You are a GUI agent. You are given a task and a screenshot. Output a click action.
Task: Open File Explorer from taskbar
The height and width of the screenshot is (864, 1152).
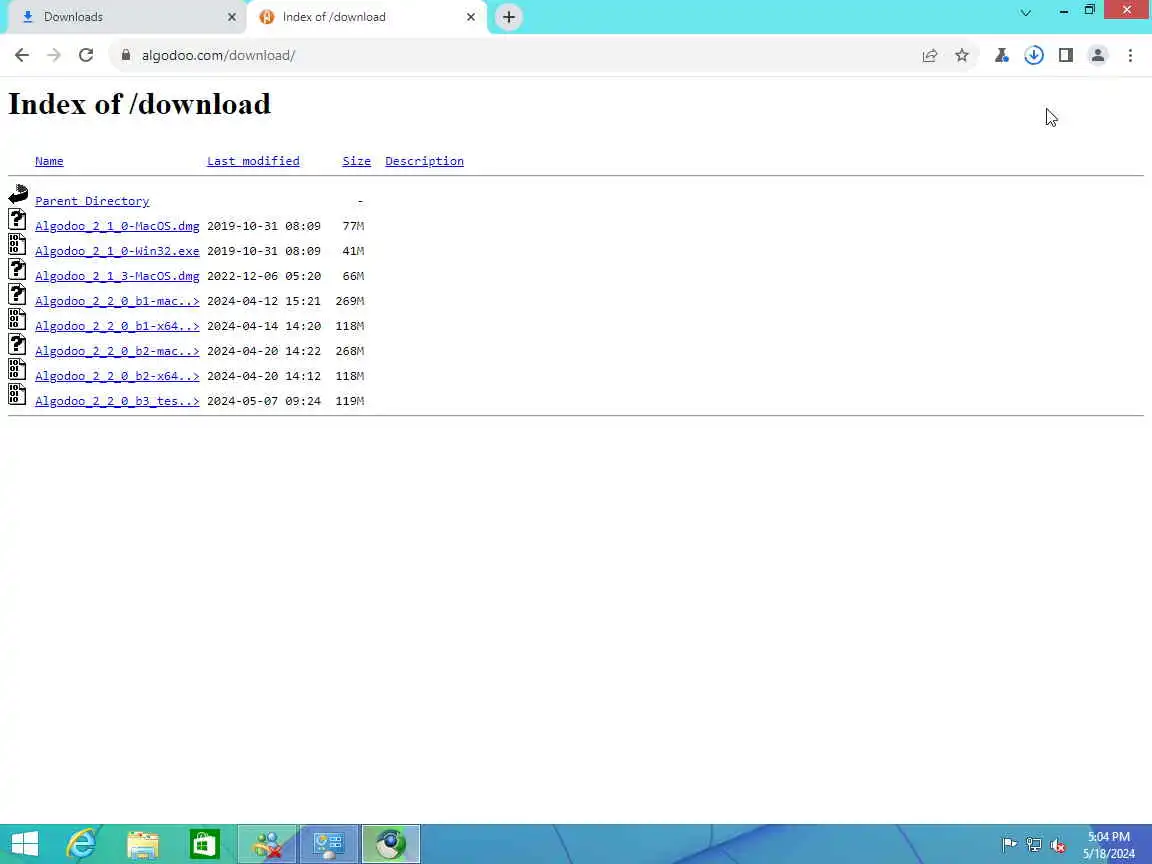(143, 844)
